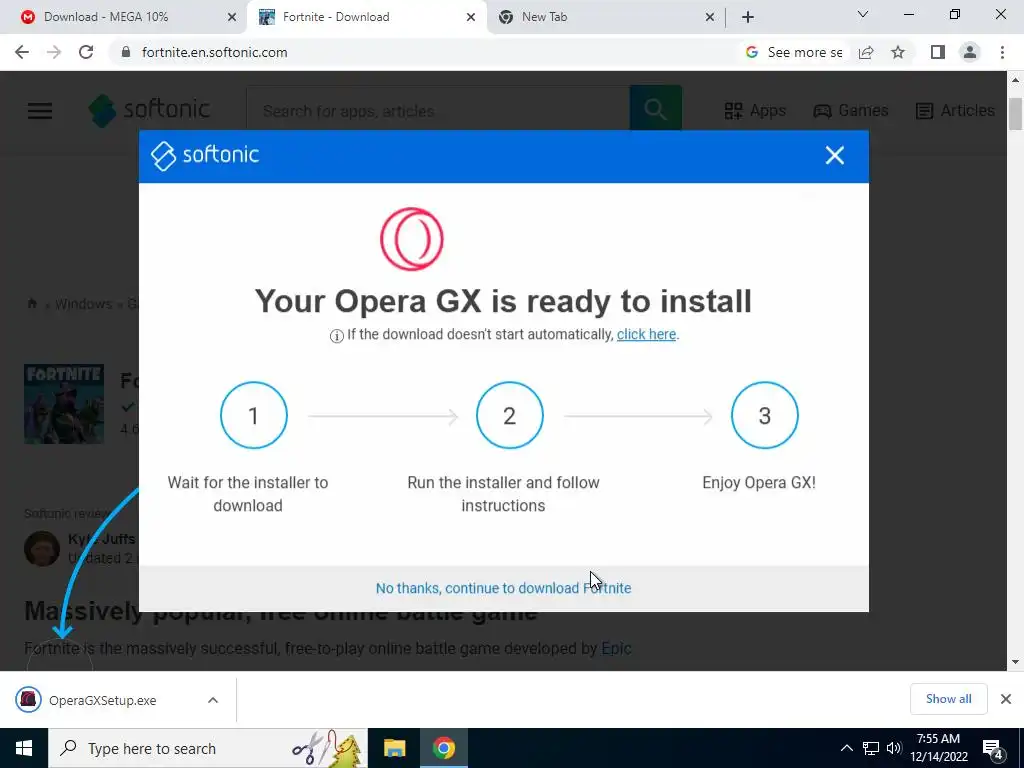Open the Softonic hamburger menu
The width and height of the screenshot is (1024, 768).
40,110
